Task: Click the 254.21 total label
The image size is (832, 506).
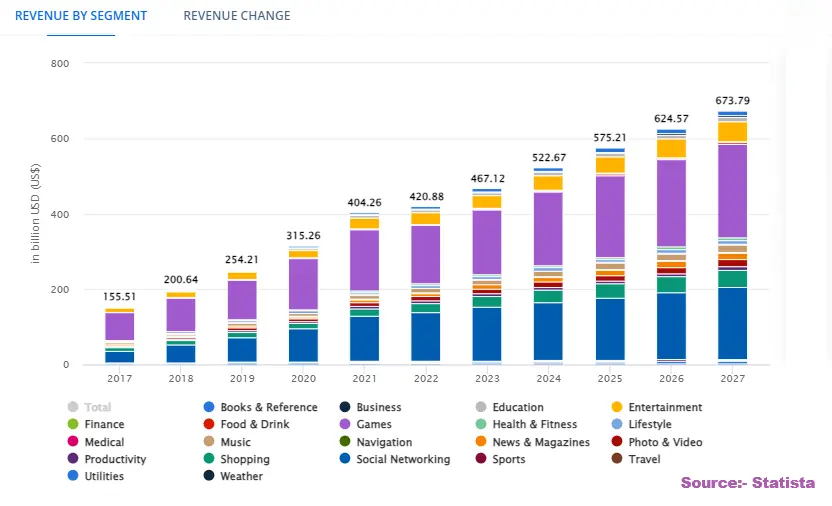Action: click(x=242, y=260)
